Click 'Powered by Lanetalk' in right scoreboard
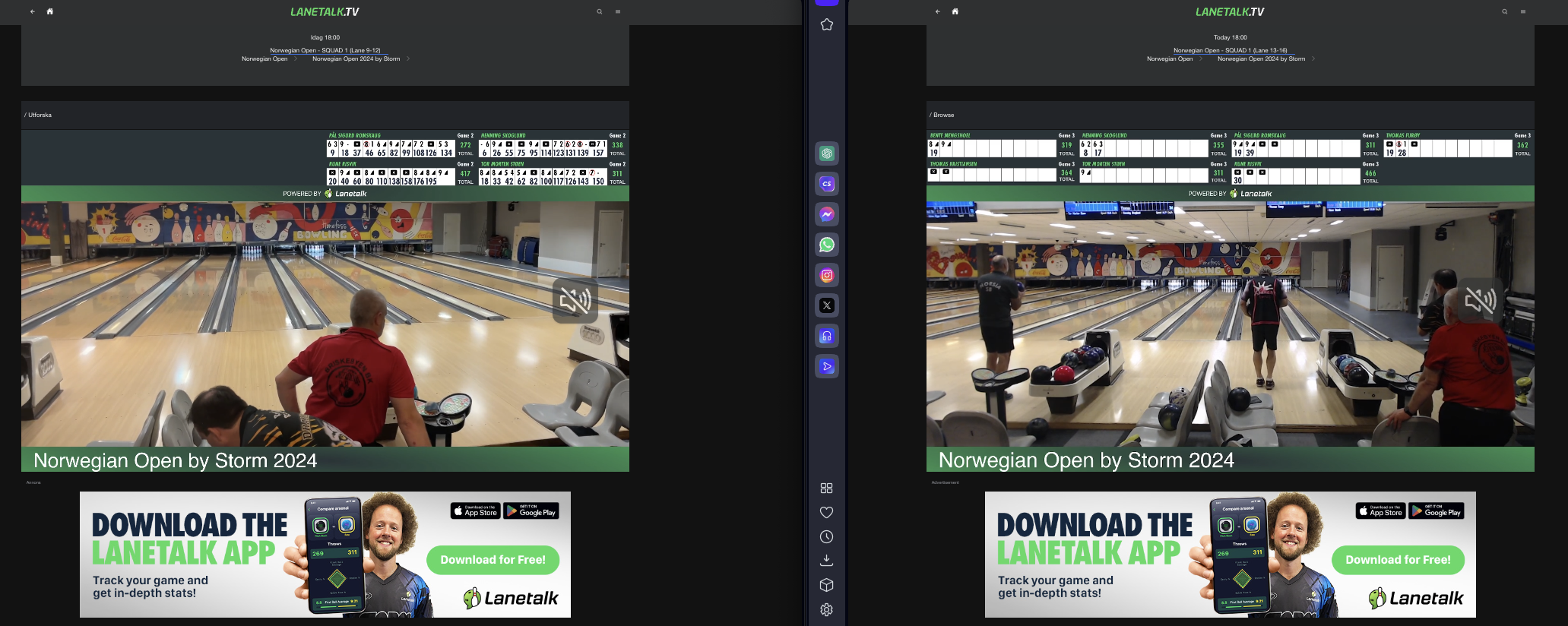The width and height of the screenshot is (1568, 626). (x=1231, y=194)
